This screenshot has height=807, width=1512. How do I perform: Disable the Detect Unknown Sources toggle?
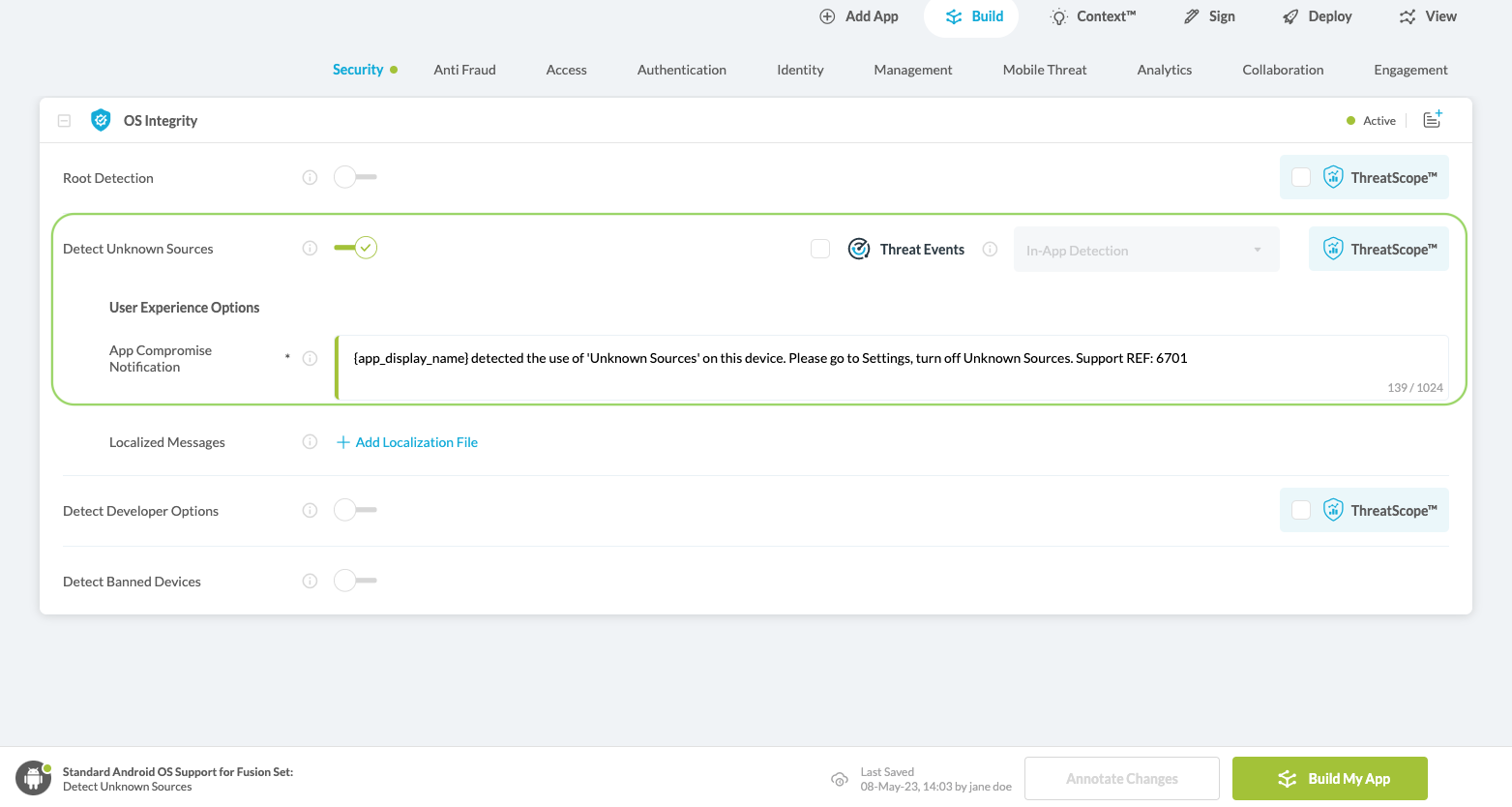[x=355, y=248]
